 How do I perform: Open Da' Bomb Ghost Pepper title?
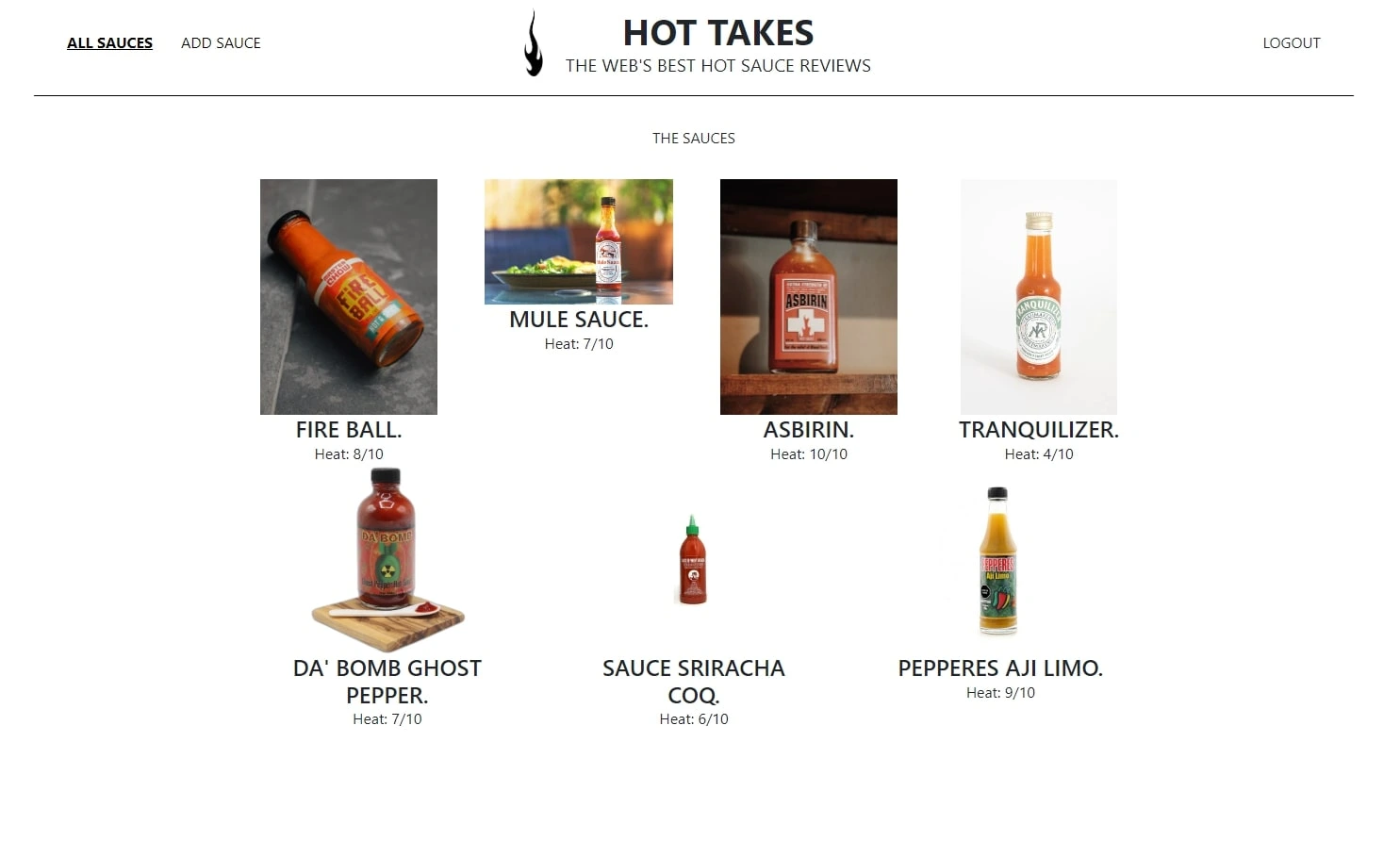pos(387,682)
